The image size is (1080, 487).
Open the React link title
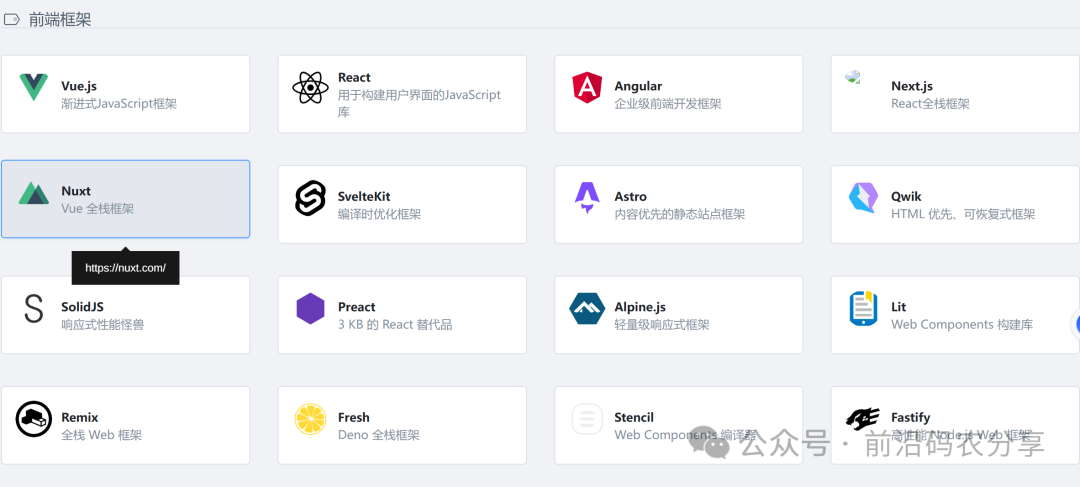[x=354, y=77]
